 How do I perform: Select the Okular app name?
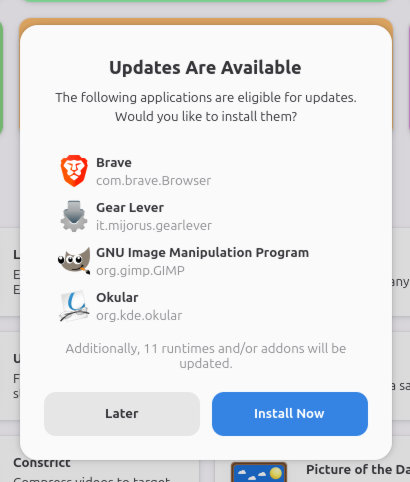[x=117, y=298]
